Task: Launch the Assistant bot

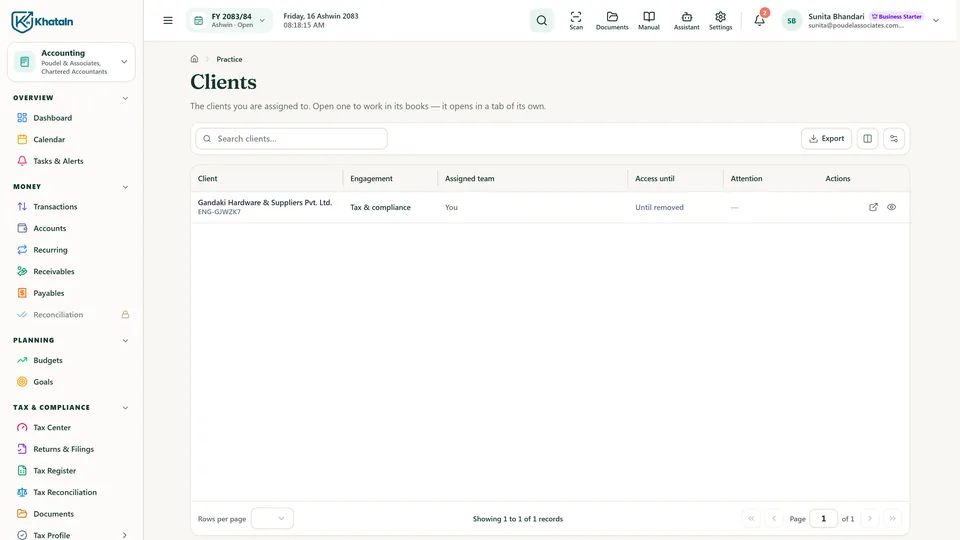Action: pyautogui.click(x=686, y=20)
